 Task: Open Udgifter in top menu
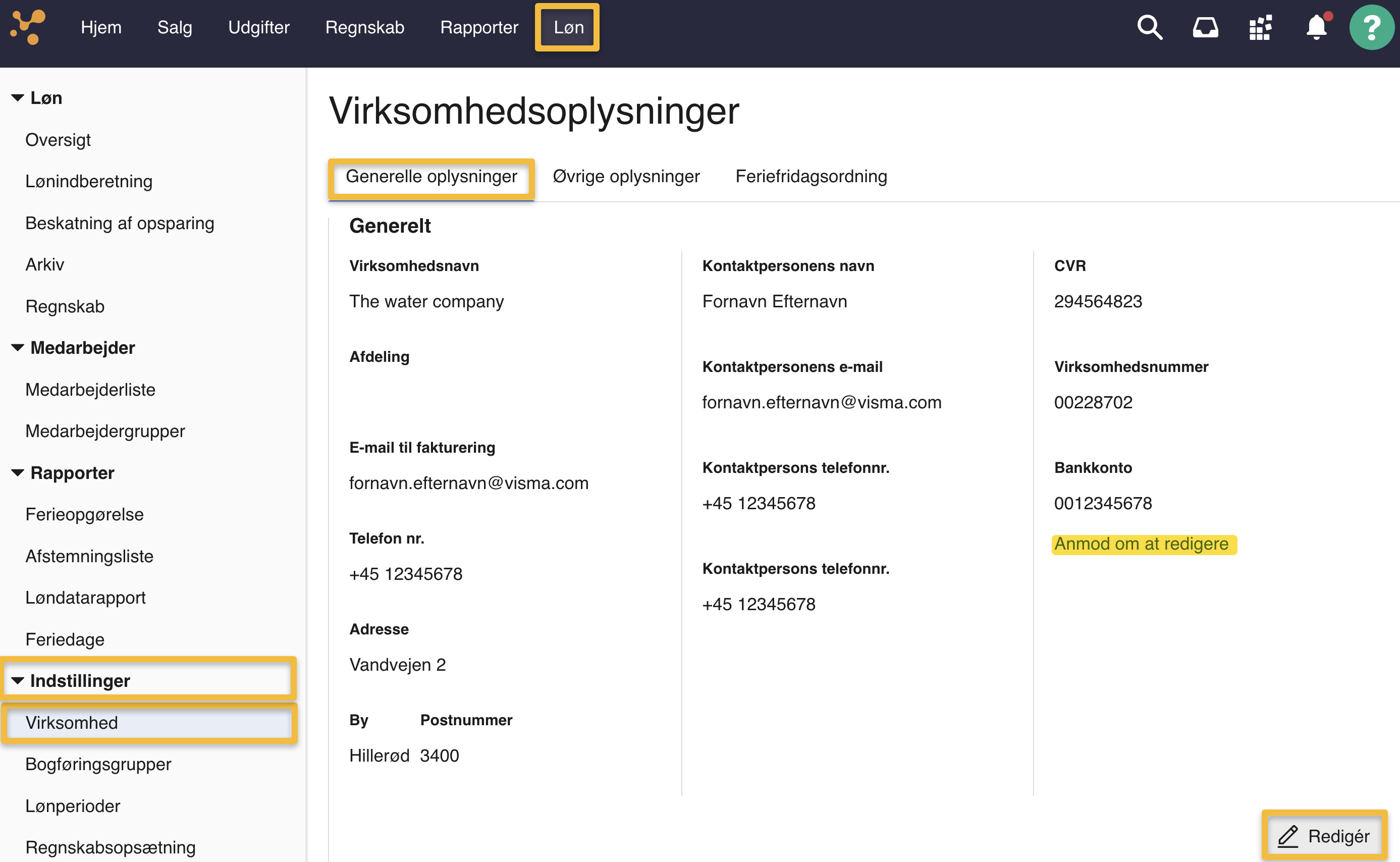click(258, 27)
